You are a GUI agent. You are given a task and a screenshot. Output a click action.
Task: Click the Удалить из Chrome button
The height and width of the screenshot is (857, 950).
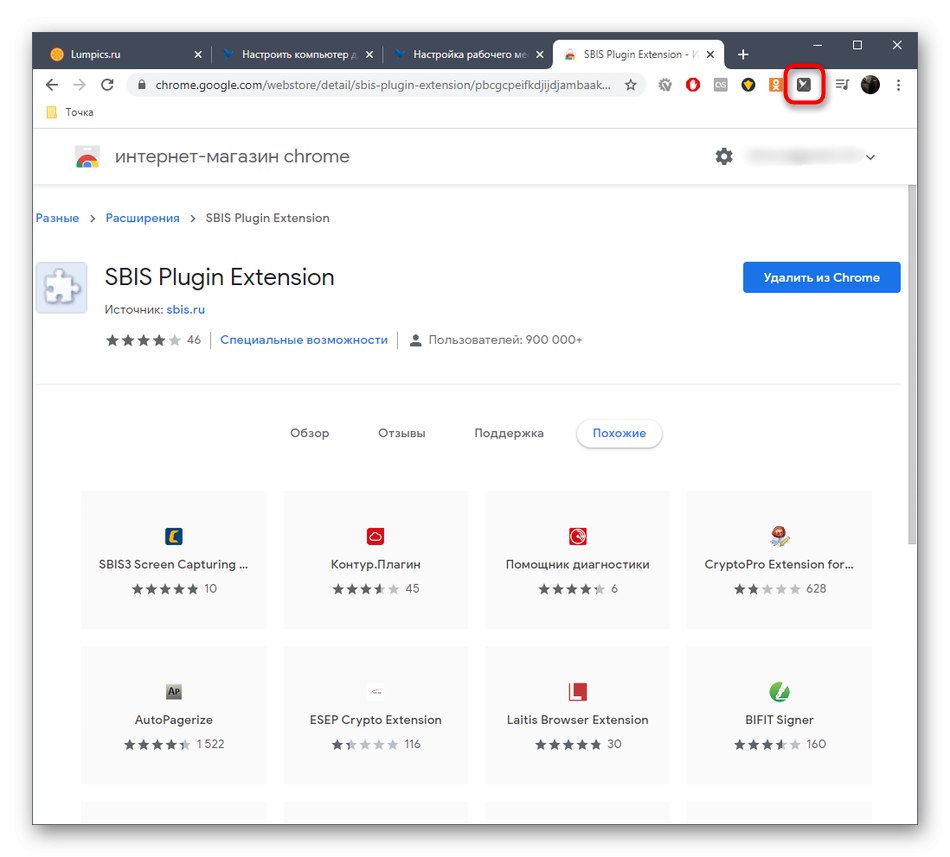coord(822,277)
